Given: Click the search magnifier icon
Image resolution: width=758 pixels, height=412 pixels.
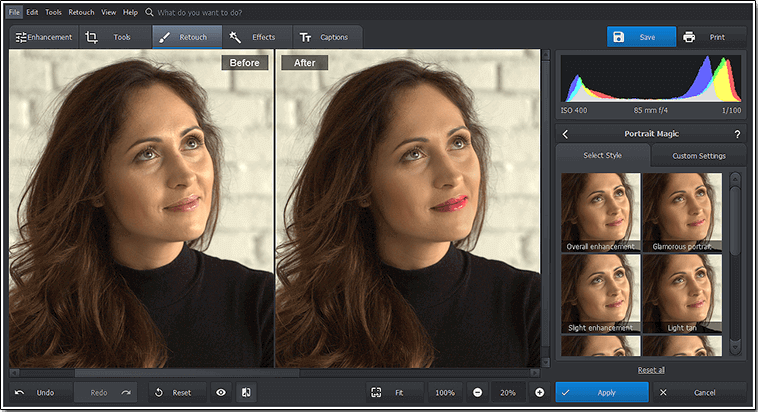Looking at the screenshot, I should (x=149, y=13).
